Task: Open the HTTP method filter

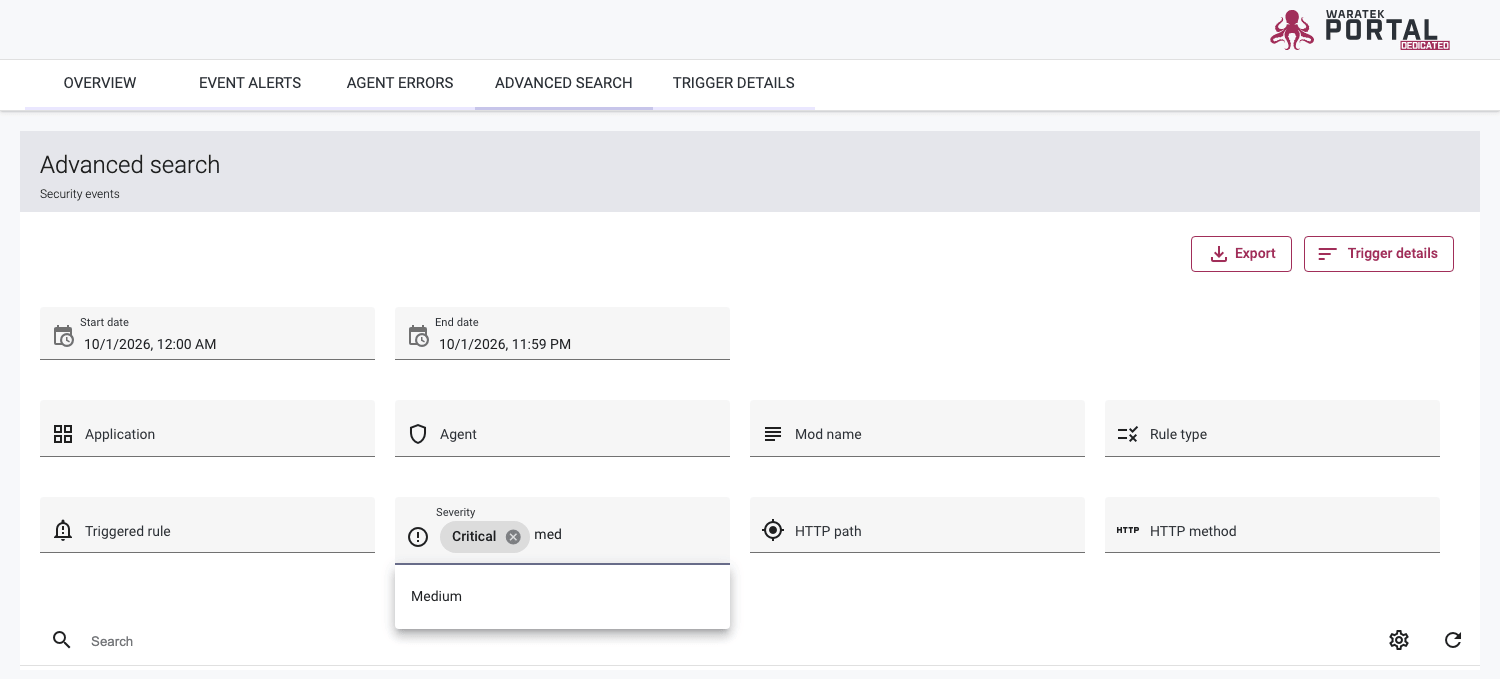Action: point(1272,525)
